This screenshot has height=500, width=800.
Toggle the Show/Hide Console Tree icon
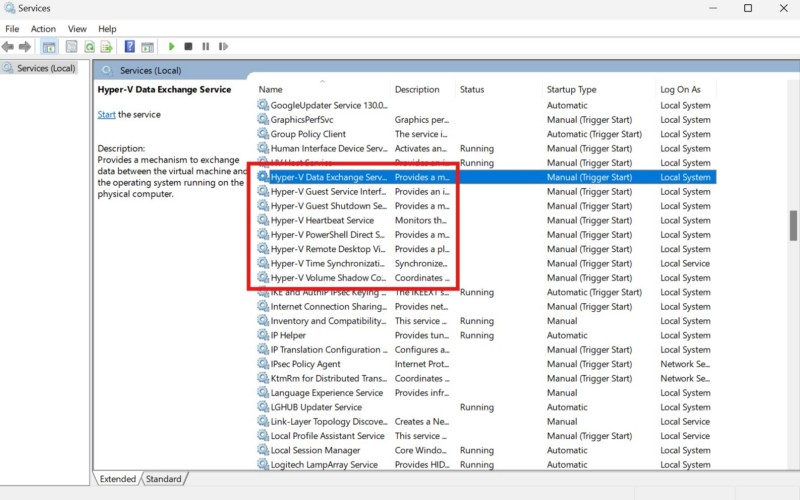tap(48, 46)
